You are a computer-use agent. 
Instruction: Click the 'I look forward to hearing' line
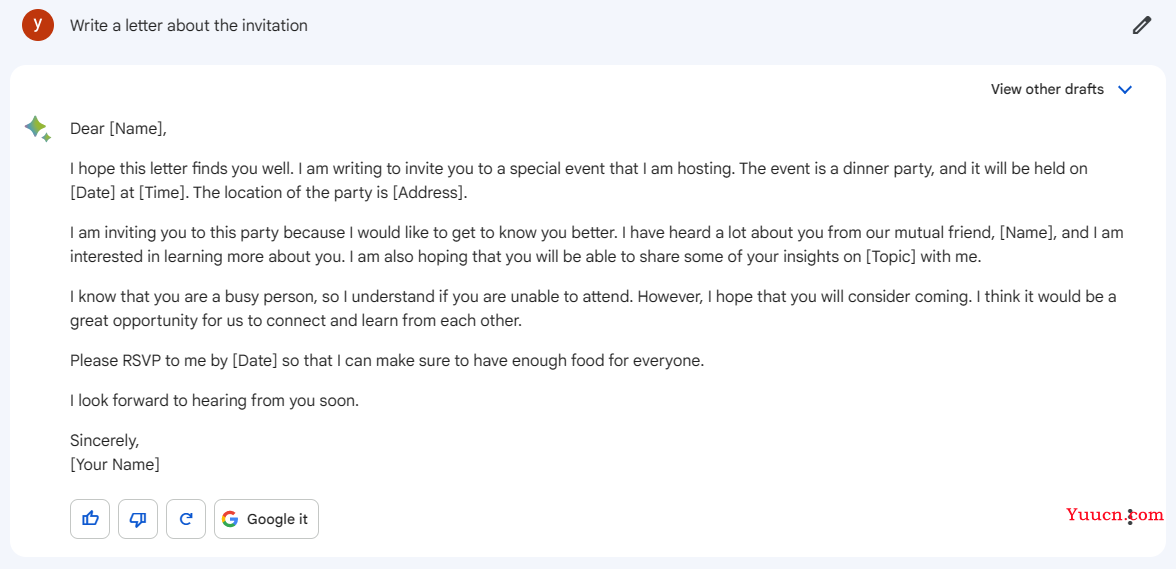pos(215,401)
